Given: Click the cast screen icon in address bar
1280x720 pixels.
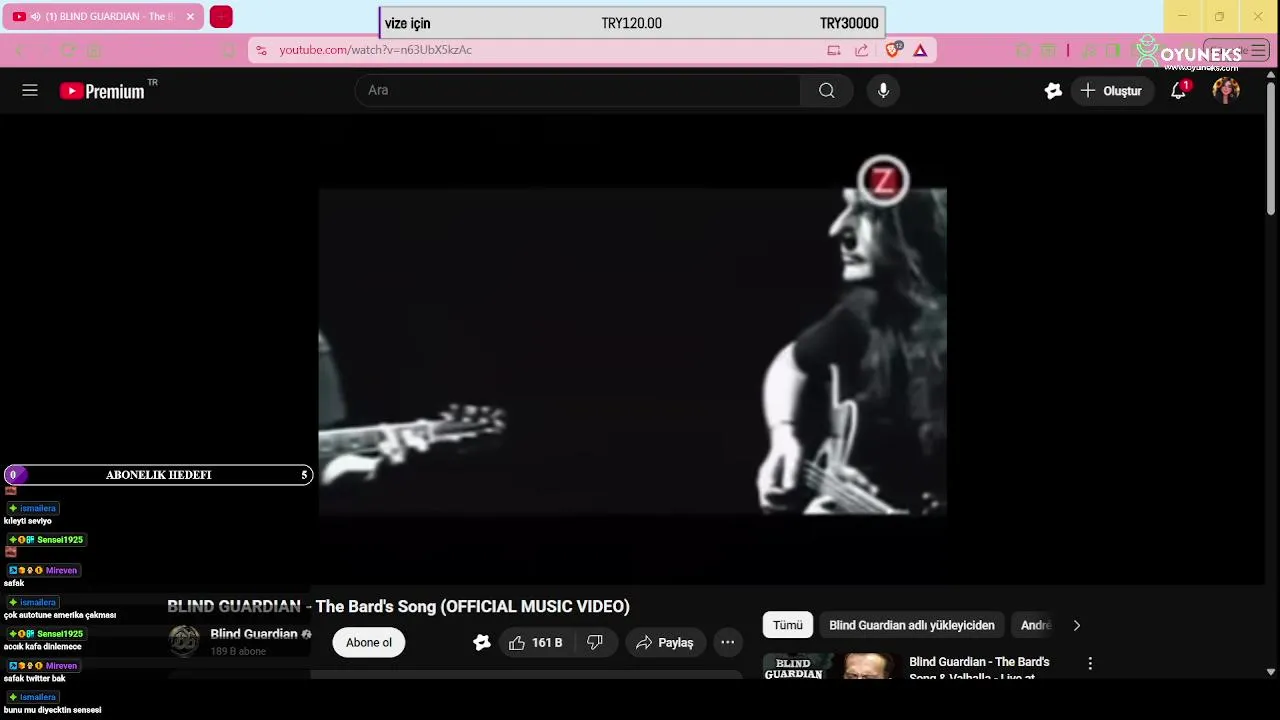Looking at the screenshot, I should (834, 50).
